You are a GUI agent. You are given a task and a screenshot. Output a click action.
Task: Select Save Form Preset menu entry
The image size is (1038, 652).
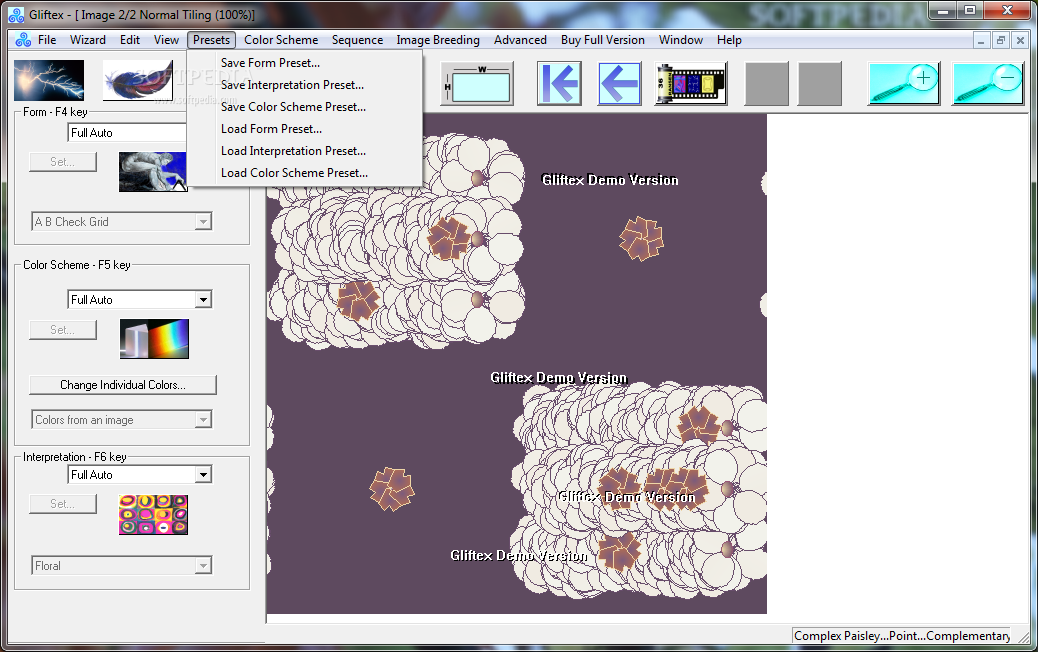305,63
